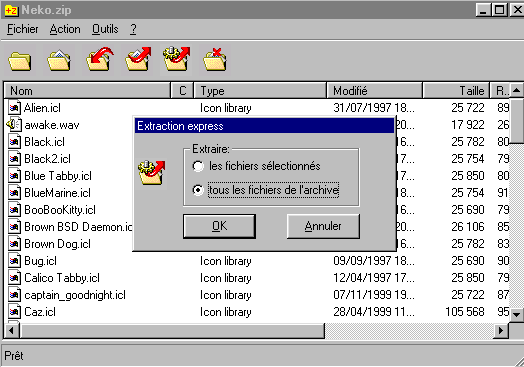Sort by the Modifié column header
The height and width of the screenshot is (367, 524).
[374, 91]
